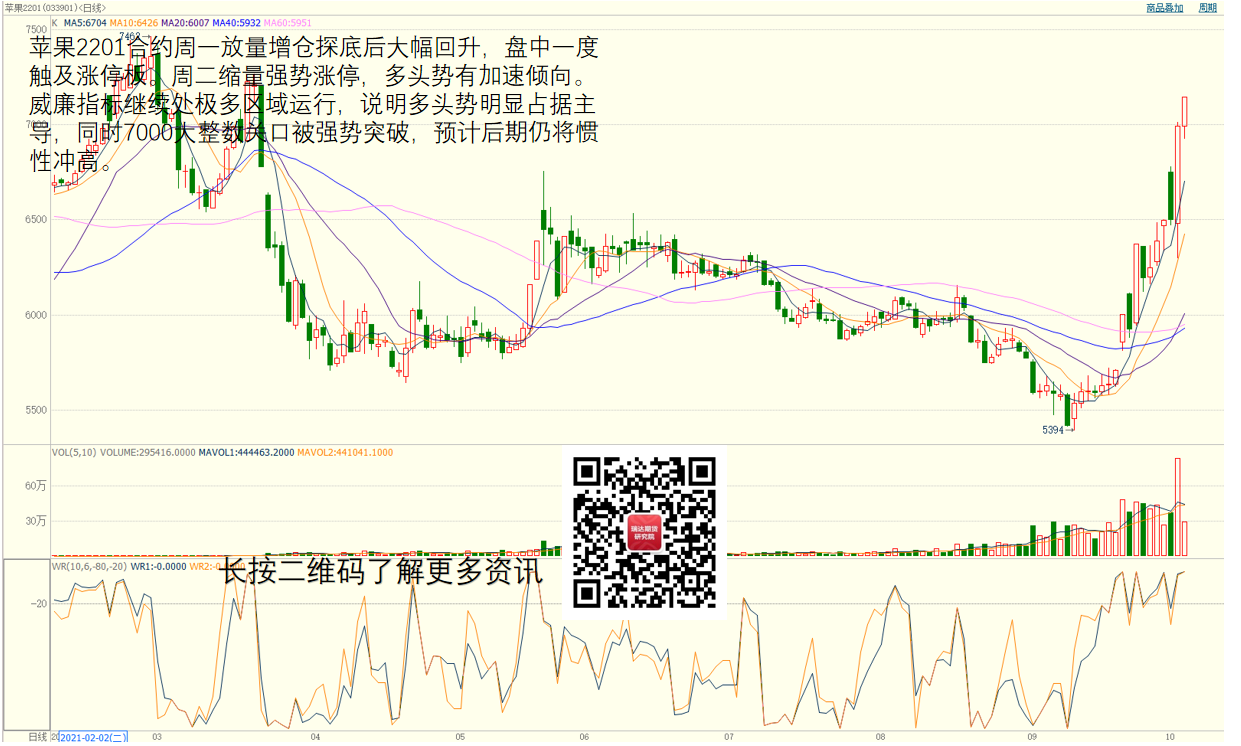
Task: Click the 2021-02-02 date box
Action: (x=93, y=737)
